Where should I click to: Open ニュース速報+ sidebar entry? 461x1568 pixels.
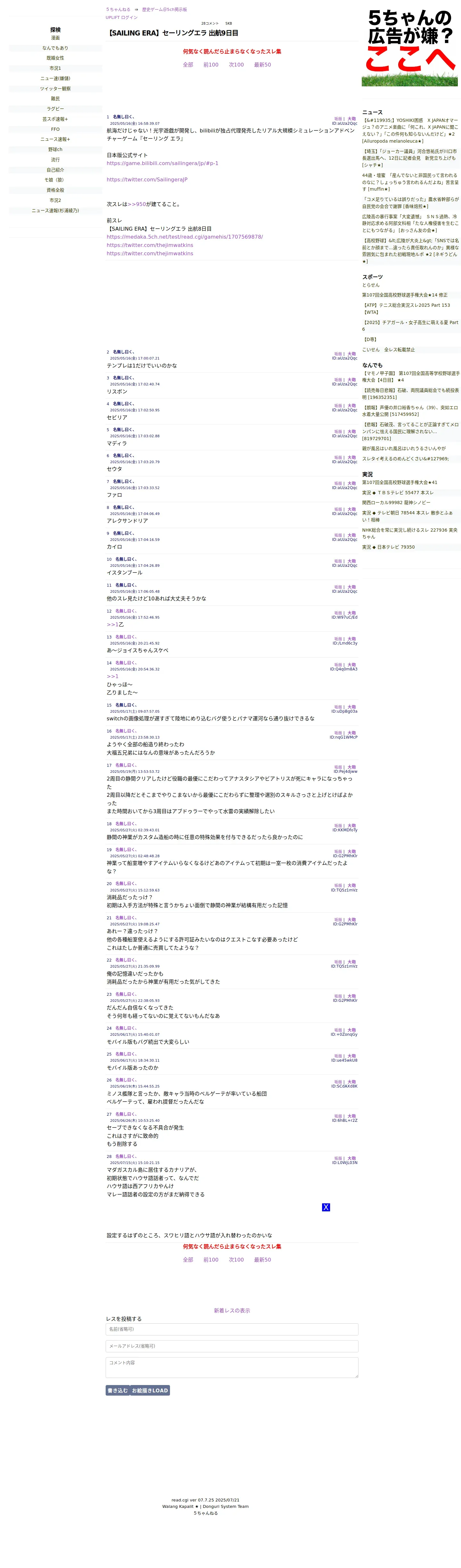pyautogui.click(x=55, y=139)
